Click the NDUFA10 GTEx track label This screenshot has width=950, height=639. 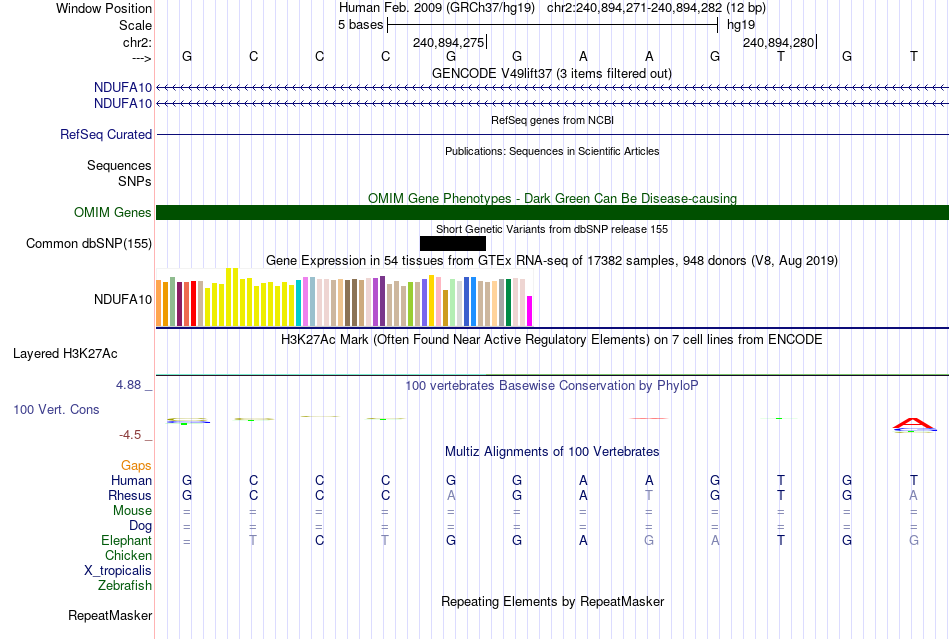click(122, 299)
